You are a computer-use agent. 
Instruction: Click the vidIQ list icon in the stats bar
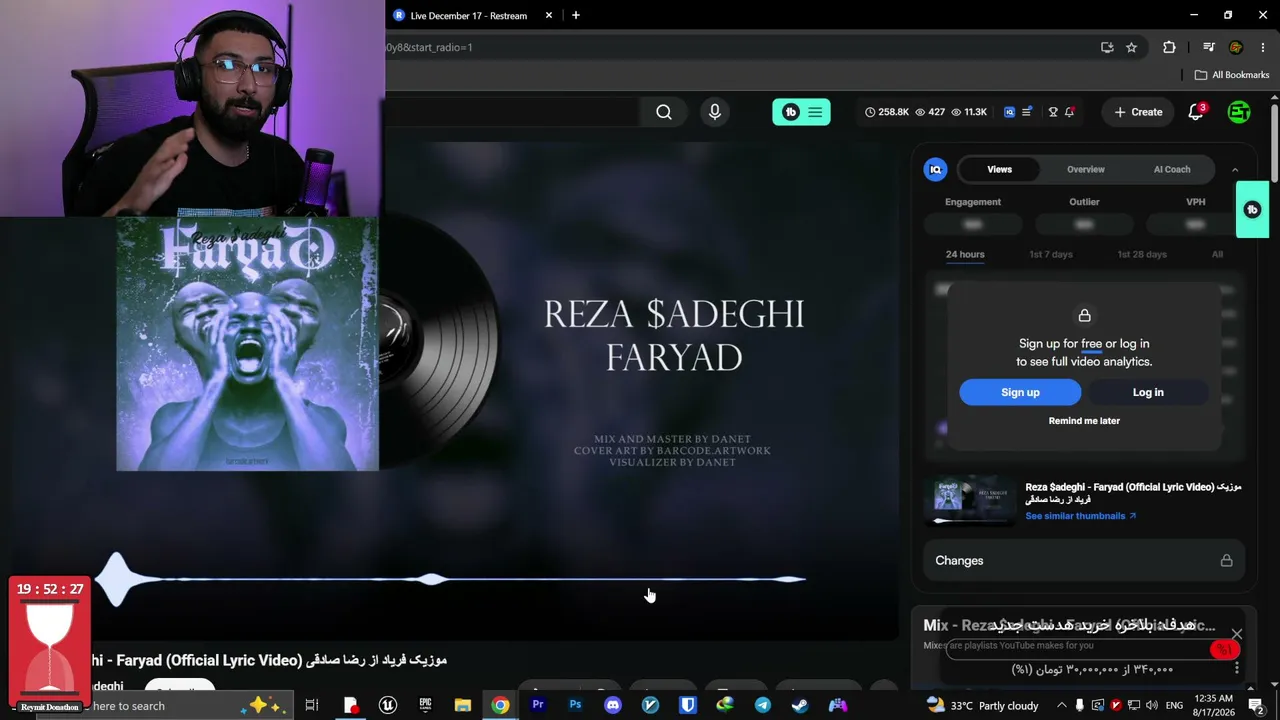[x=1026, y=112]
